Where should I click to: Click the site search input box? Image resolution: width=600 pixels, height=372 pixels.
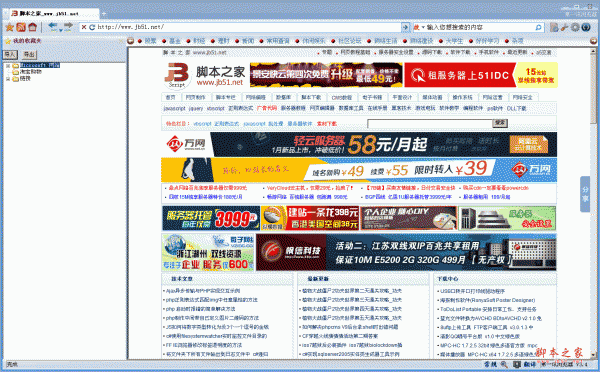[430, 123]
